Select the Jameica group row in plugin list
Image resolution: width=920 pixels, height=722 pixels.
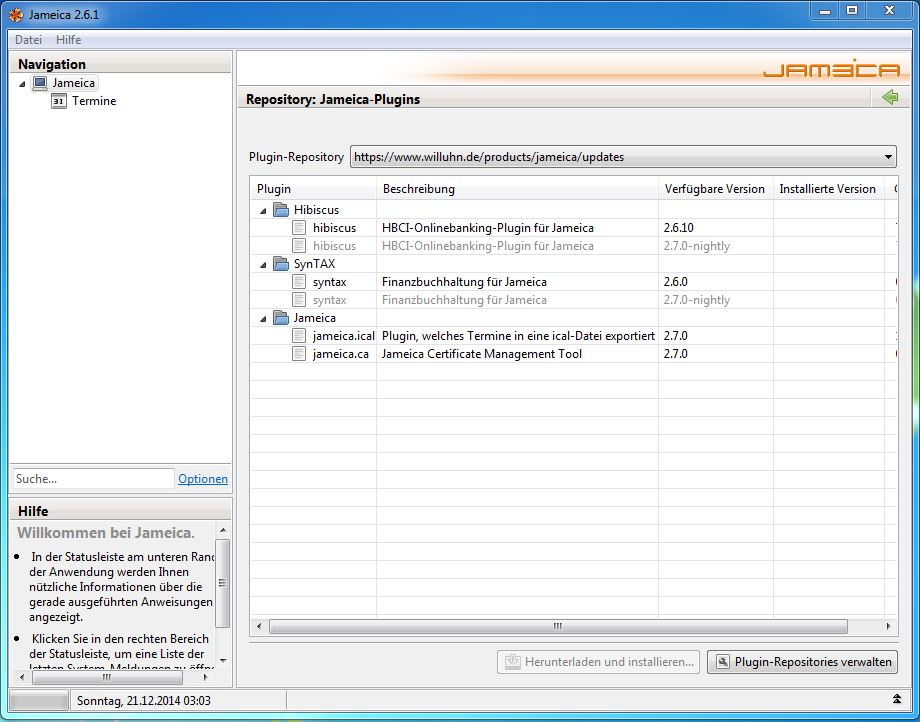coord(314,317)
